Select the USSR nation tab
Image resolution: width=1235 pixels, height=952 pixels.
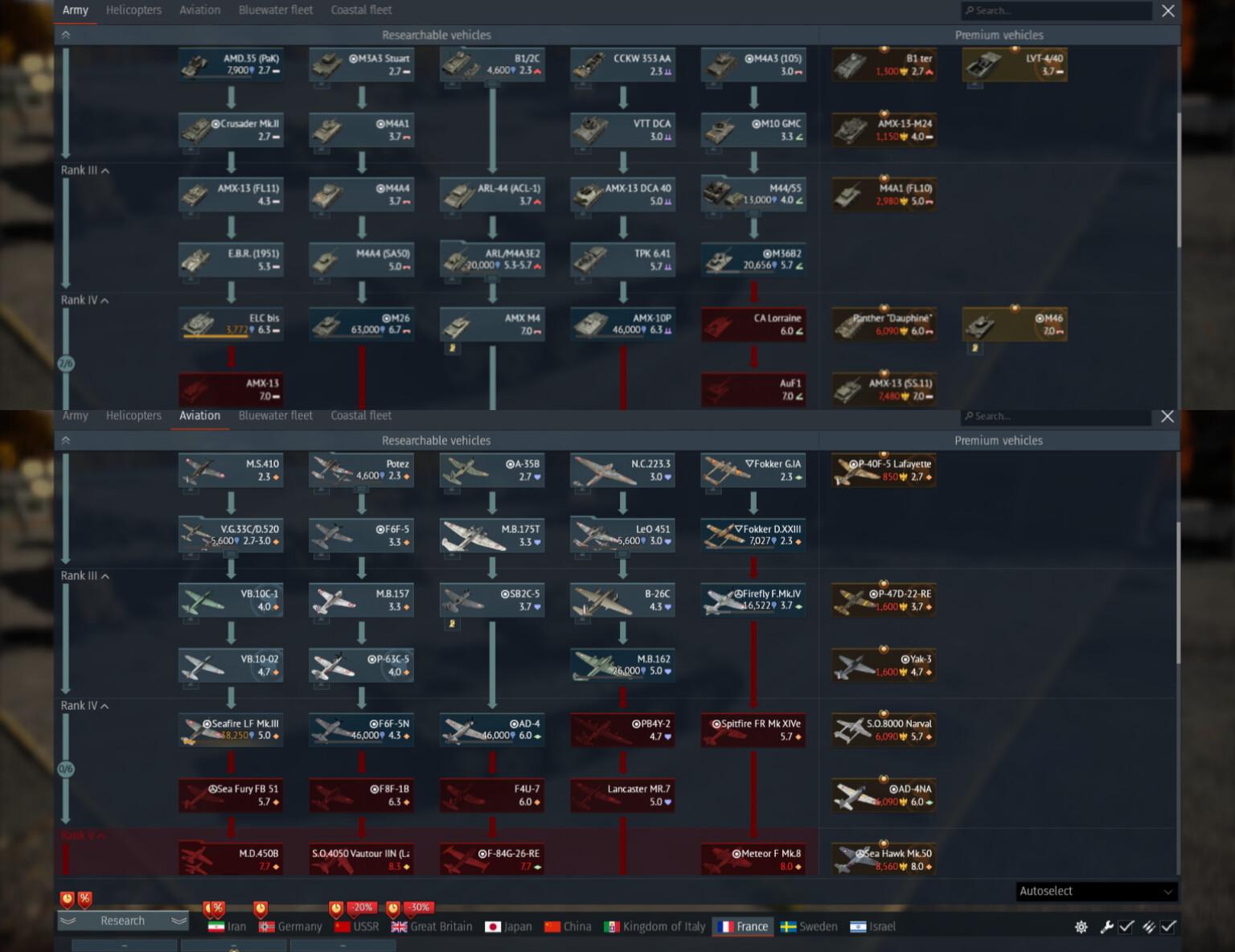coord(356,927)
